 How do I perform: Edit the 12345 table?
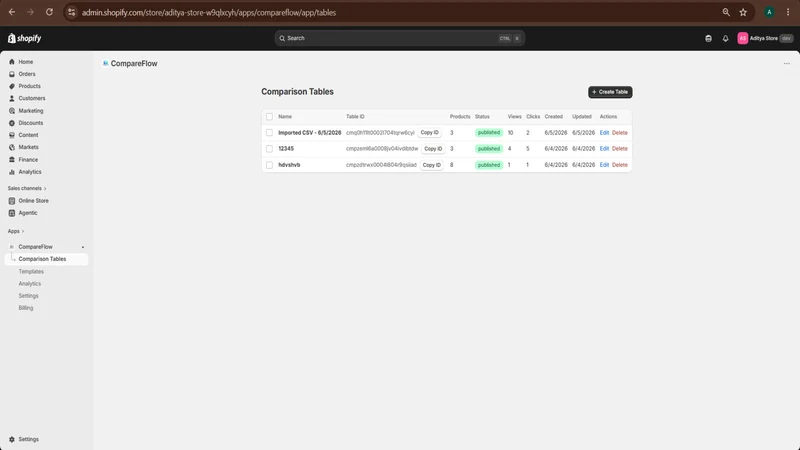604,149
